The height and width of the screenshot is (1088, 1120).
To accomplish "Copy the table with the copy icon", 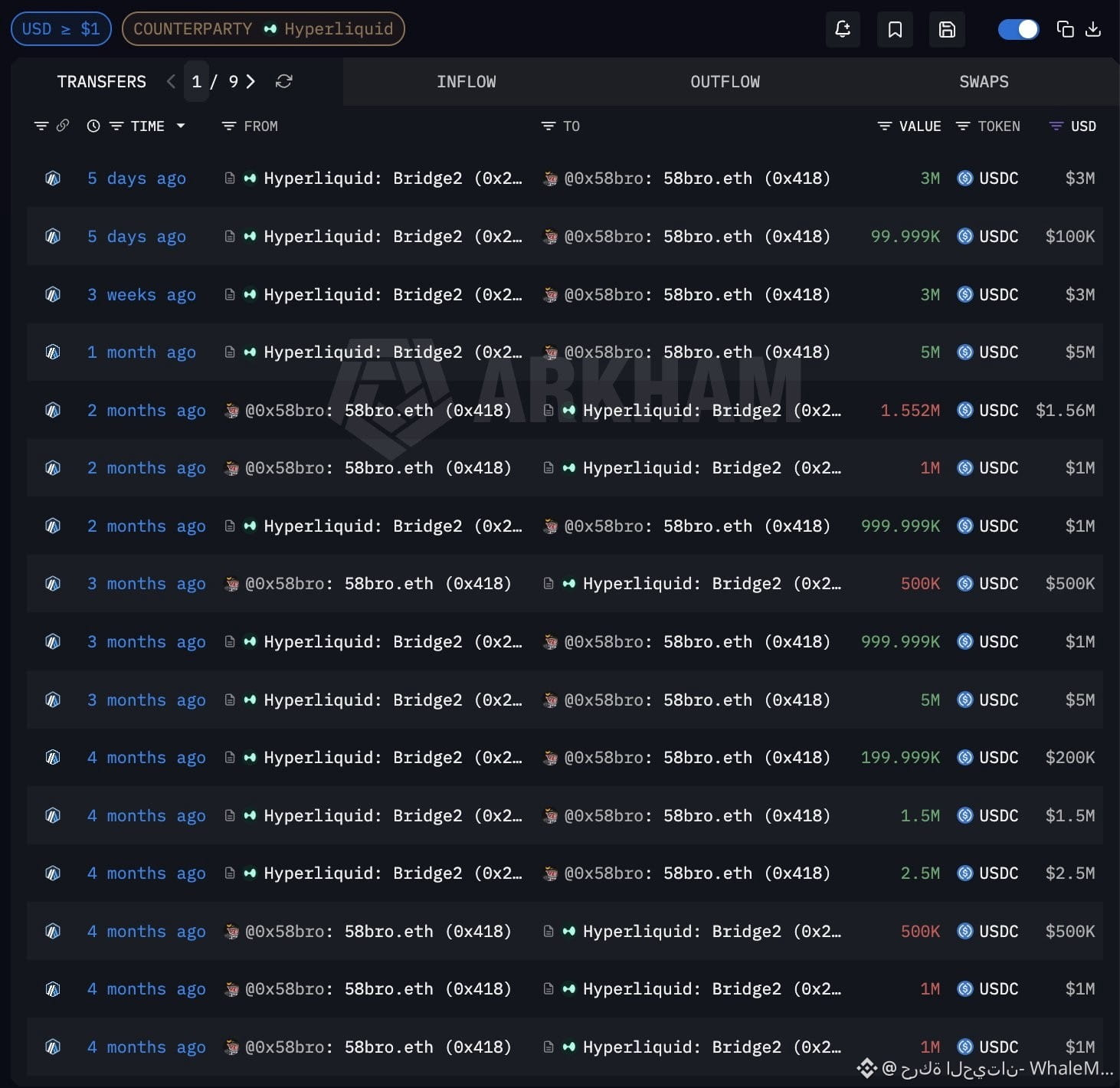I will 1065,29.
